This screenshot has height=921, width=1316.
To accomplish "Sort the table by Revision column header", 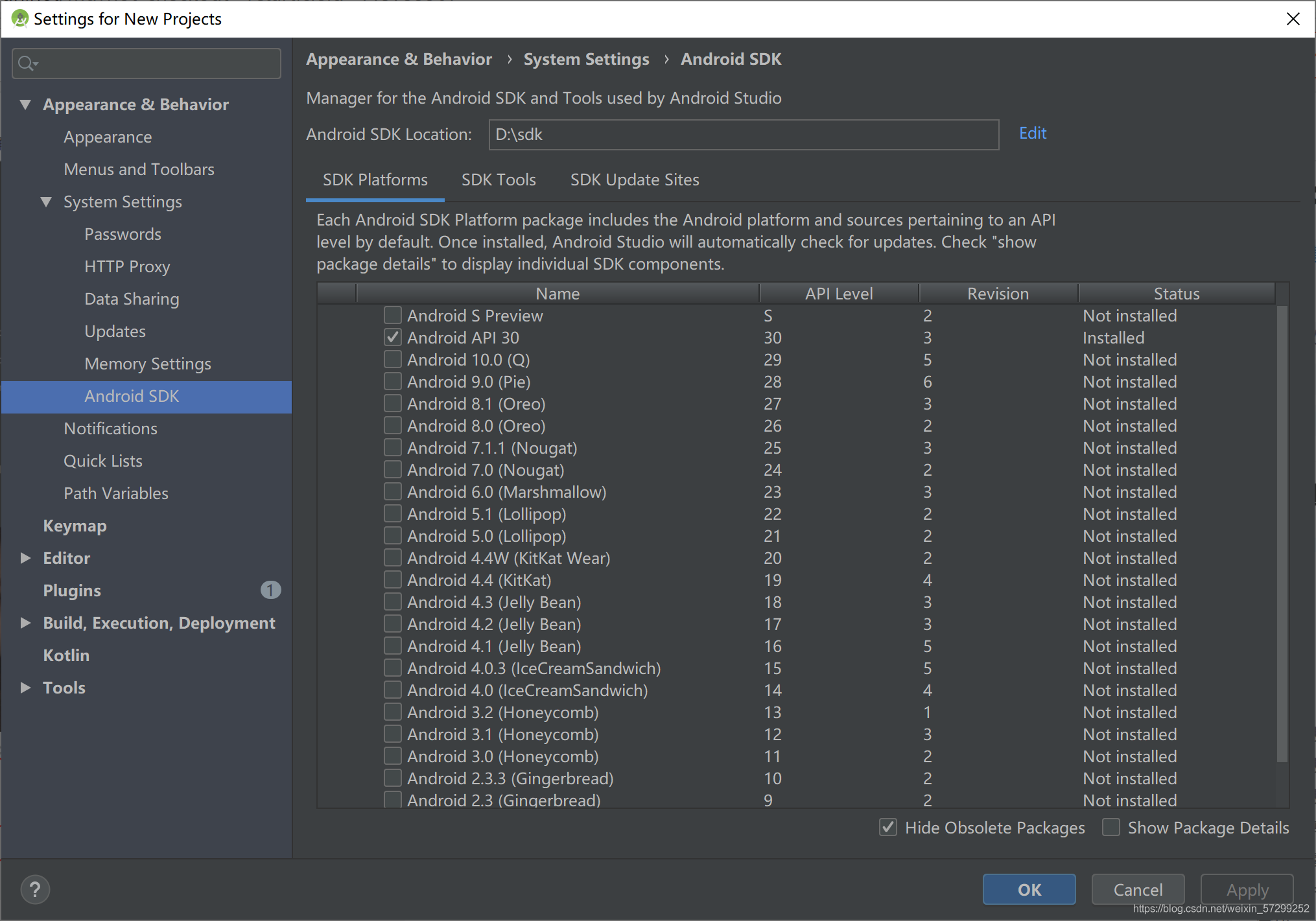I will 998,294.
